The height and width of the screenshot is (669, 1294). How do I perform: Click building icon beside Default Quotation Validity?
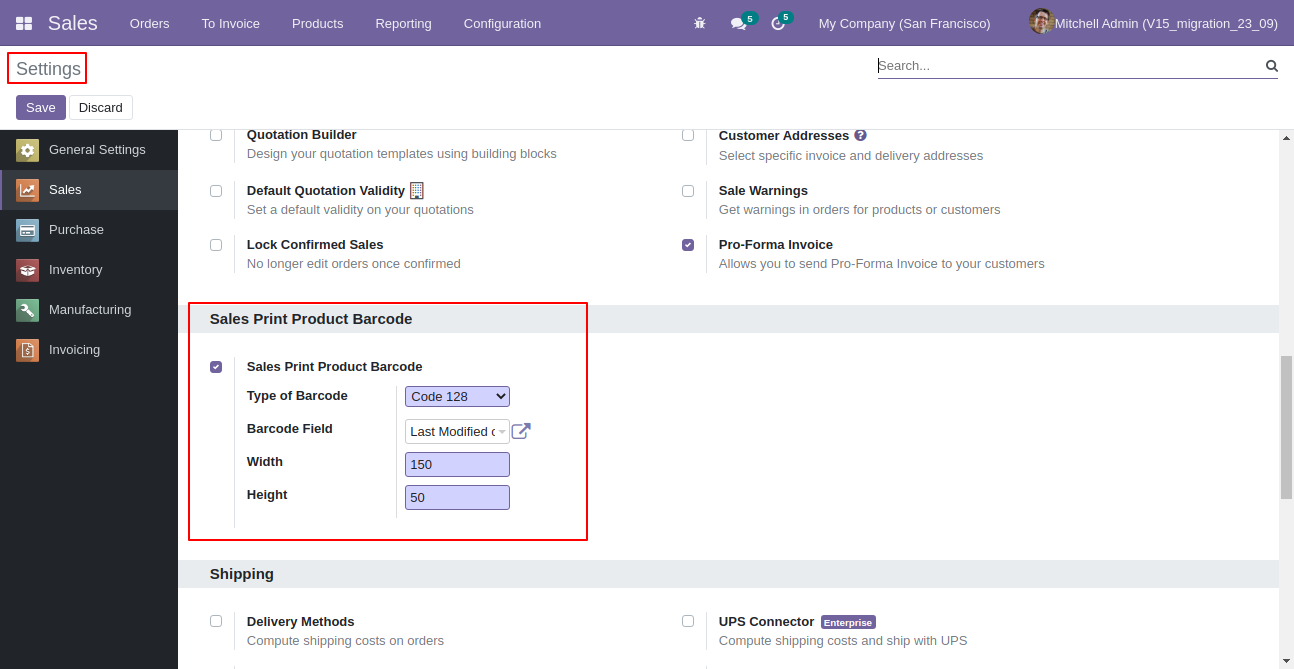(x=417, y=190)
